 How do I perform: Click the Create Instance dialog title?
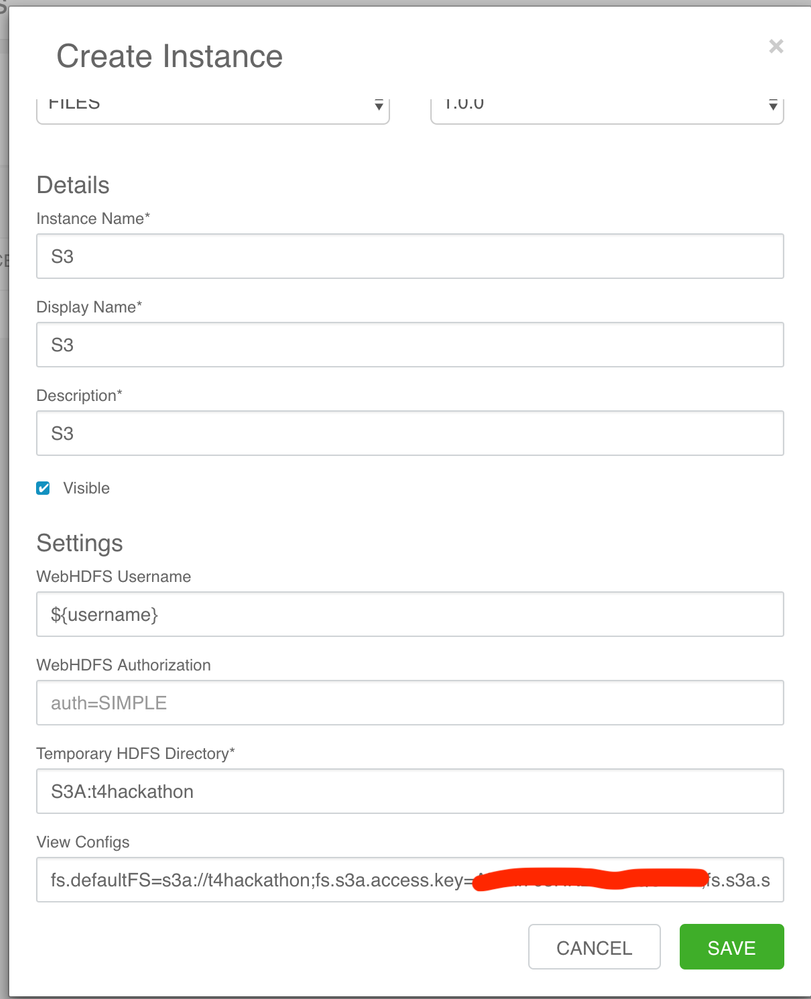169,57
